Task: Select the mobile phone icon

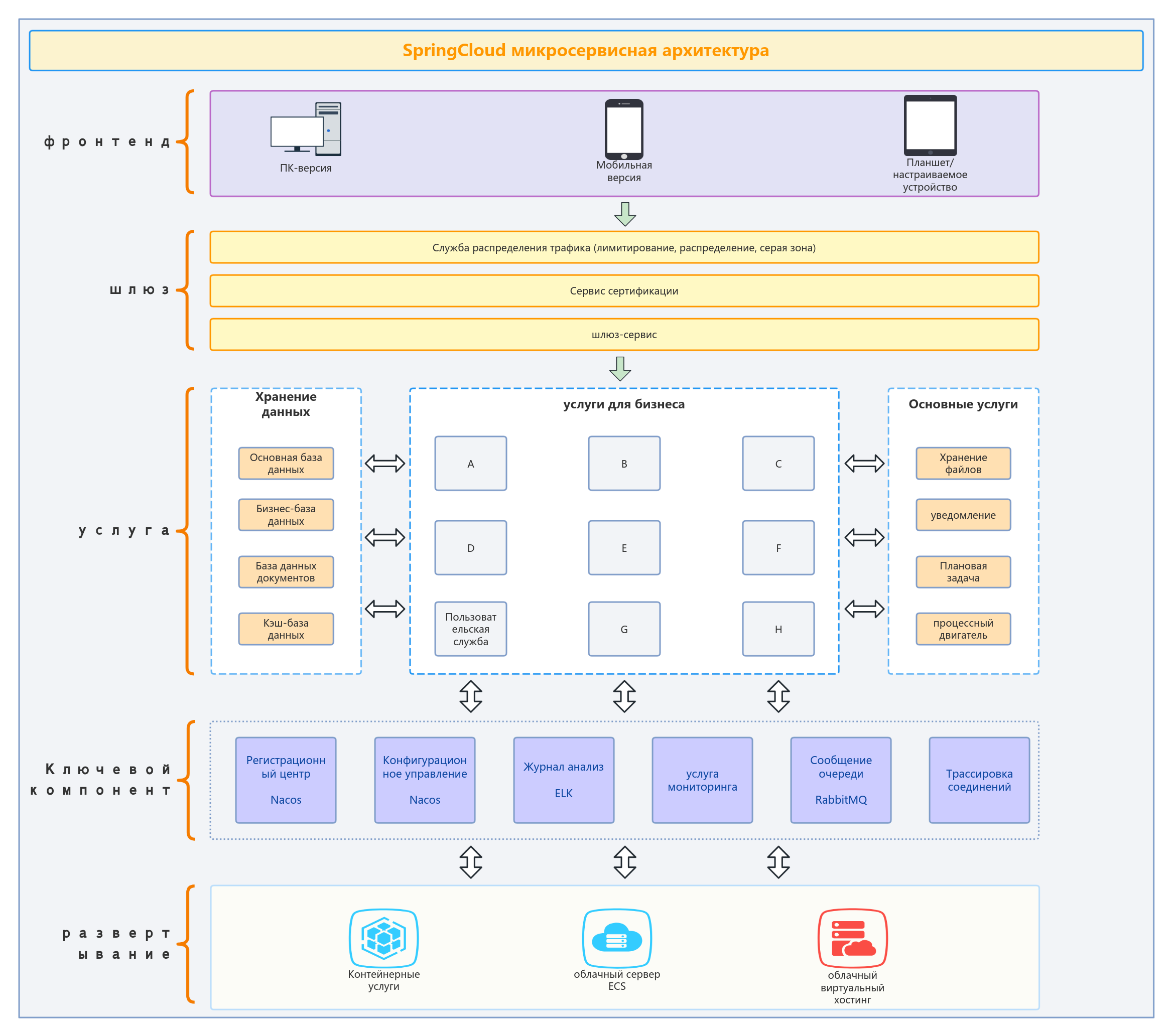Action: 624,129
